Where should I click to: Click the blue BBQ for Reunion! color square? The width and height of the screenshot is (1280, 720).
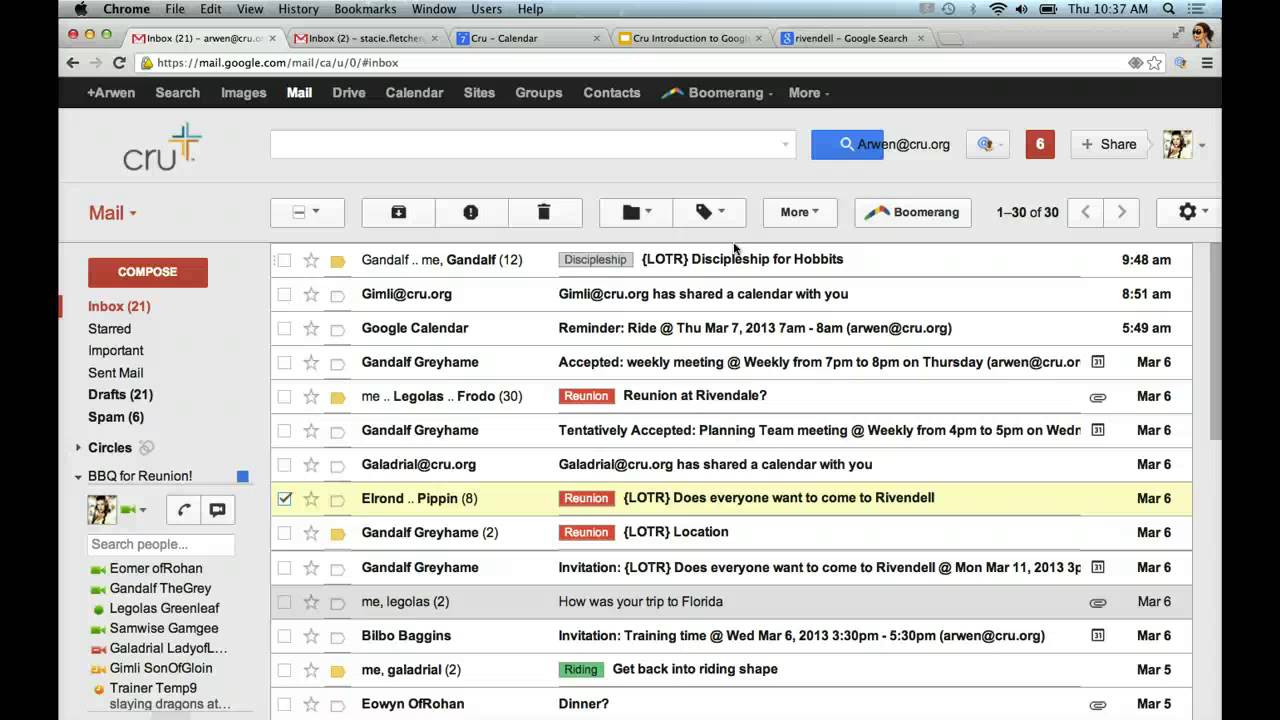pos(242,477)
